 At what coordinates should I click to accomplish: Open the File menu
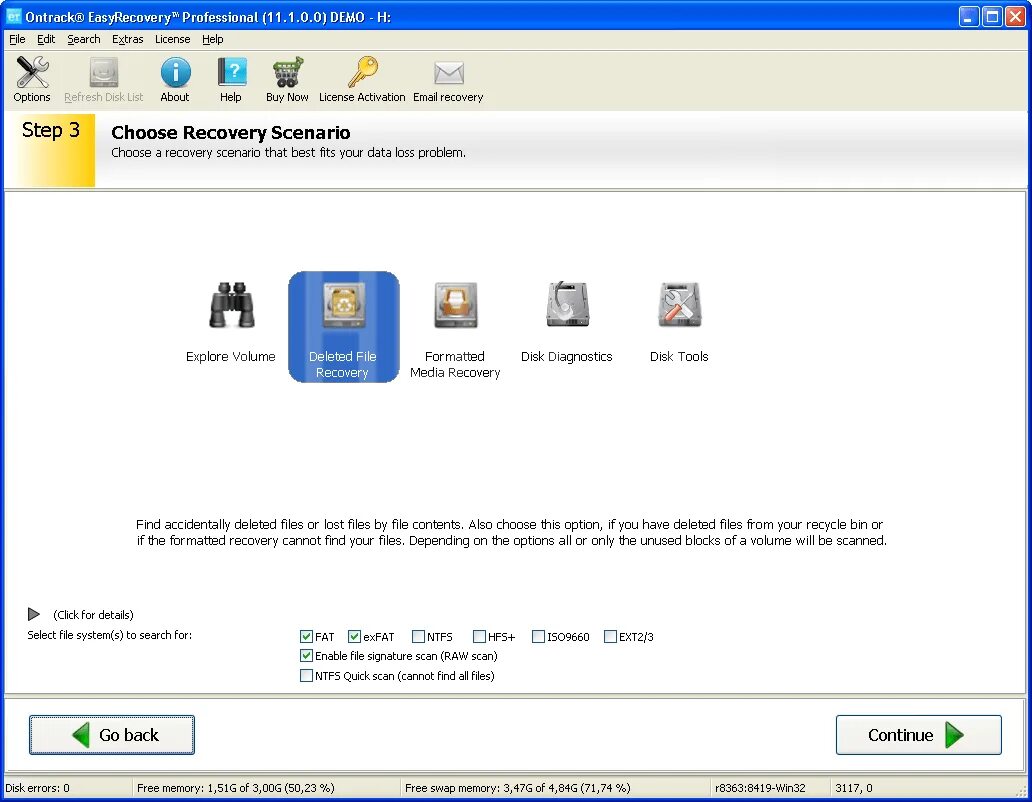[x=17, y=39]
